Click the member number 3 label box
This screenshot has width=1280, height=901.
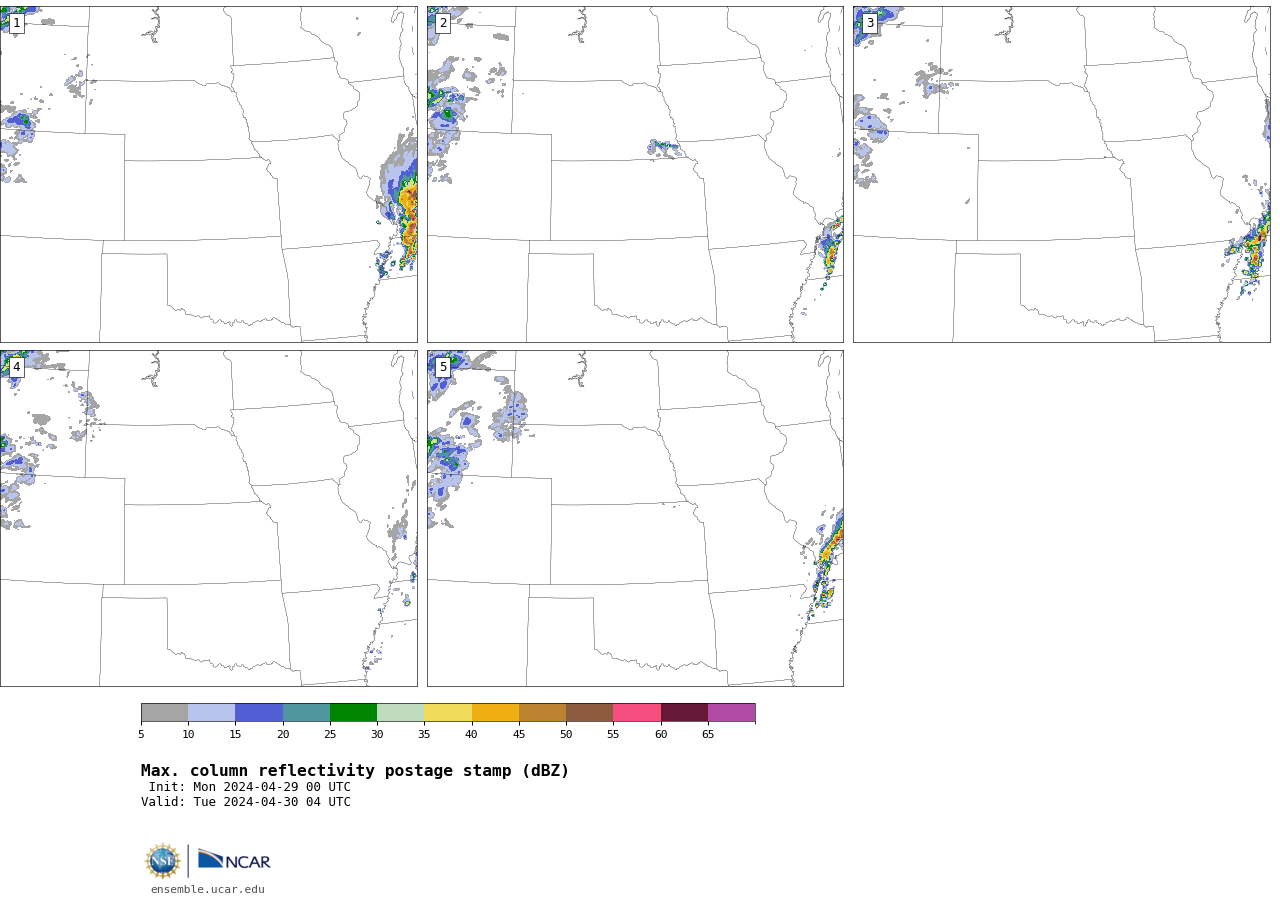870,23
